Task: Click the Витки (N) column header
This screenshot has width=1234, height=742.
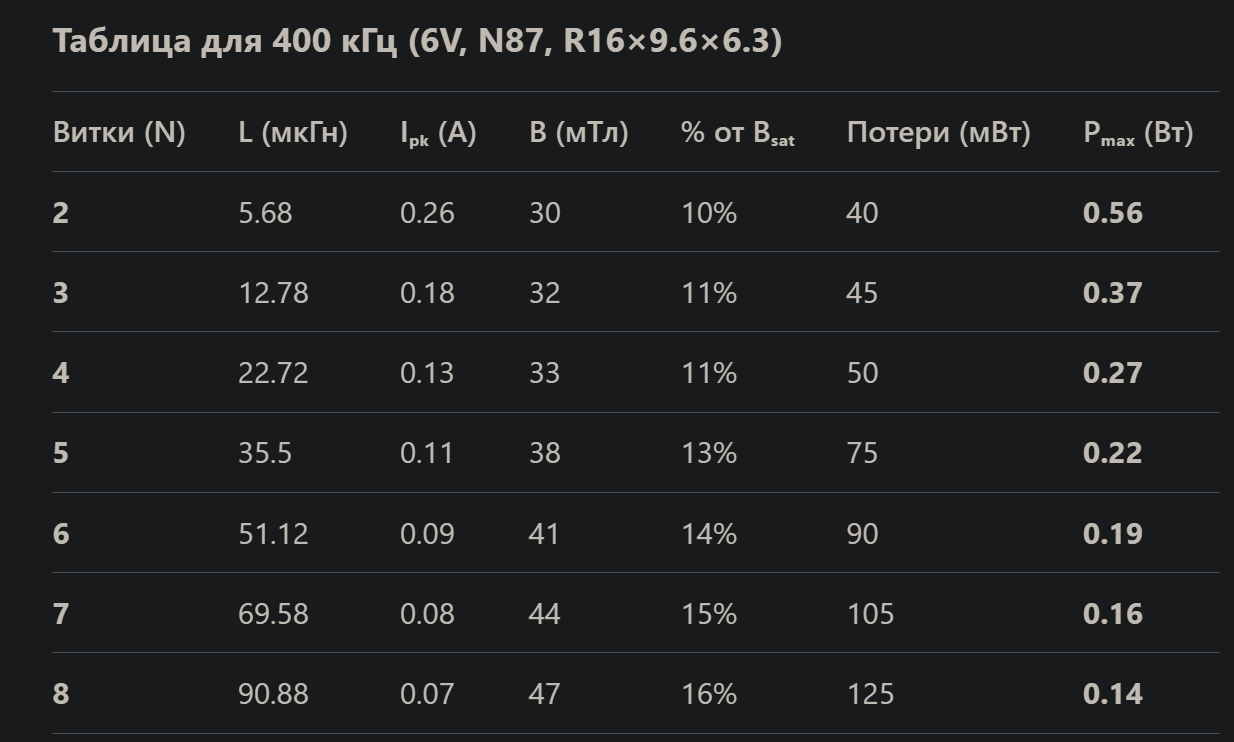Action: point(119,133)
